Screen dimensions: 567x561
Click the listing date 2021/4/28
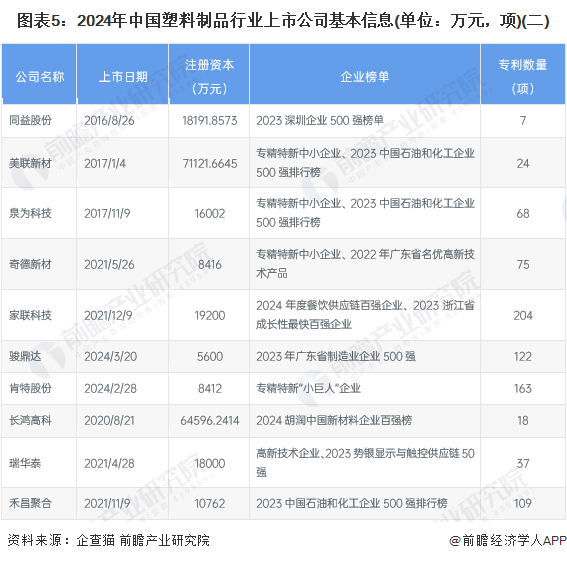point(109,463)
